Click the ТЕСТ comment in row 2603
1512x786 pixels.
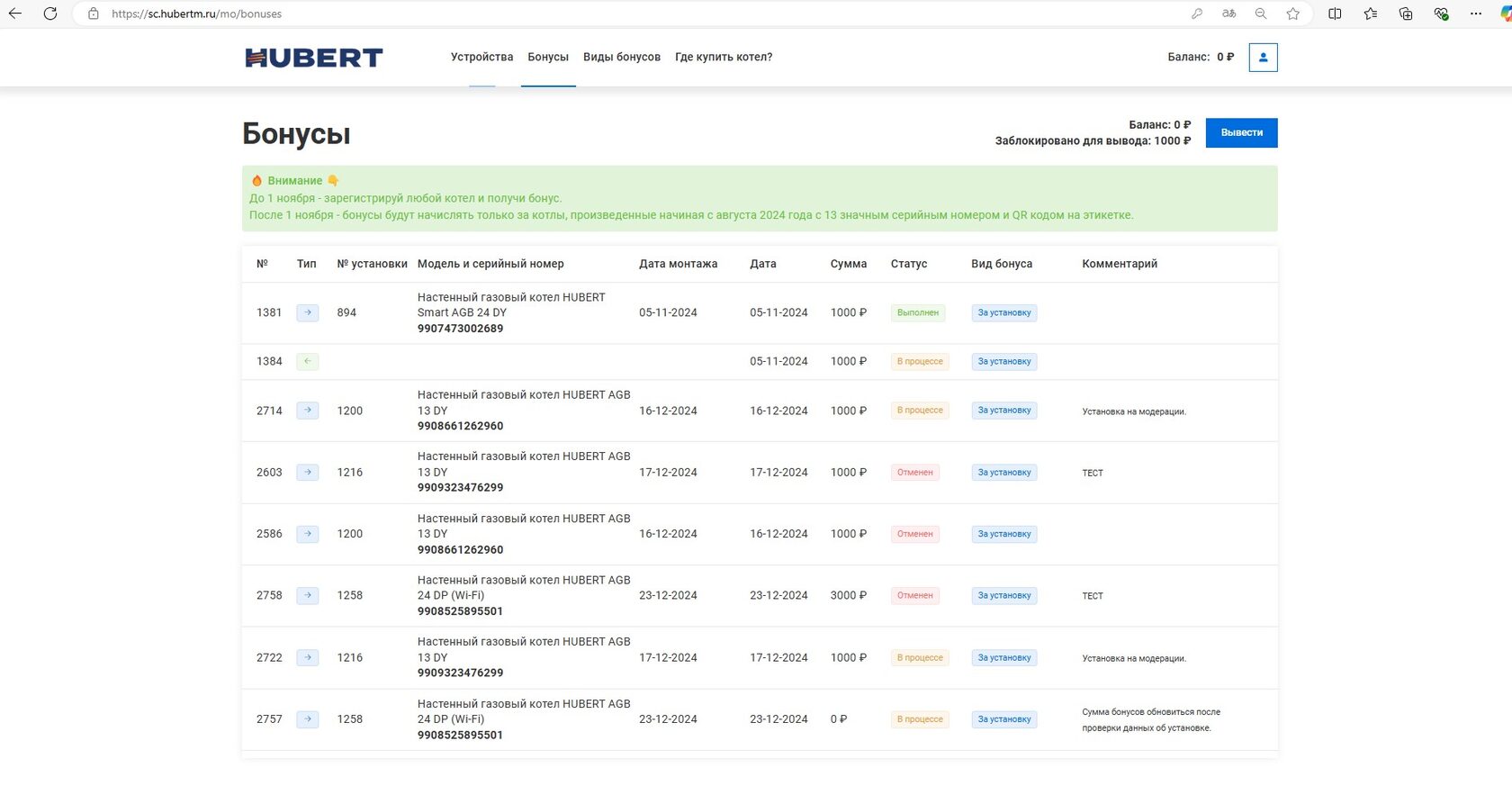point(1093,473)
